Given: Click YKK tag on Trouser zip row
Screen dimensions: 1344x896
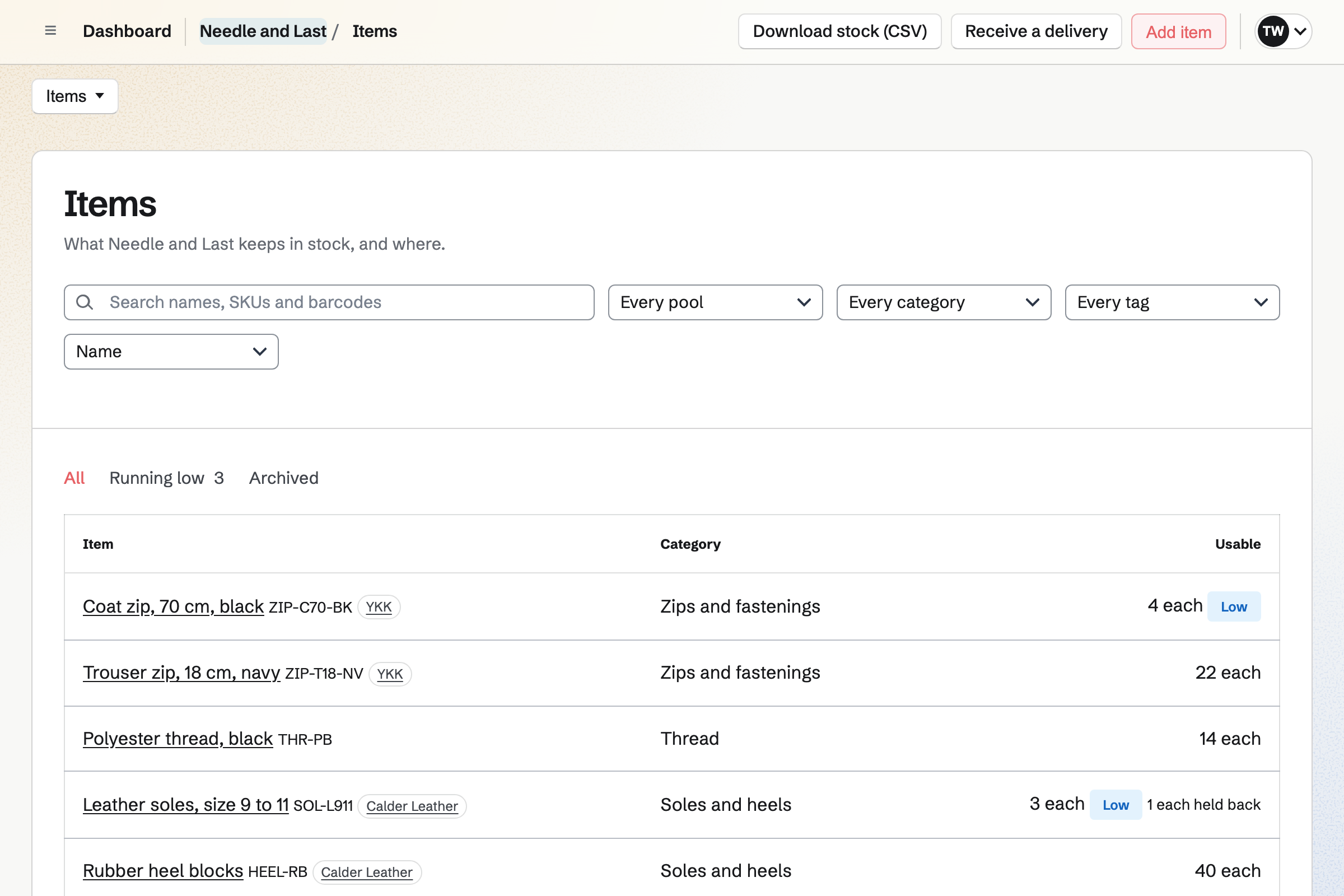Looking at the screenshot, I should [390, 674].
